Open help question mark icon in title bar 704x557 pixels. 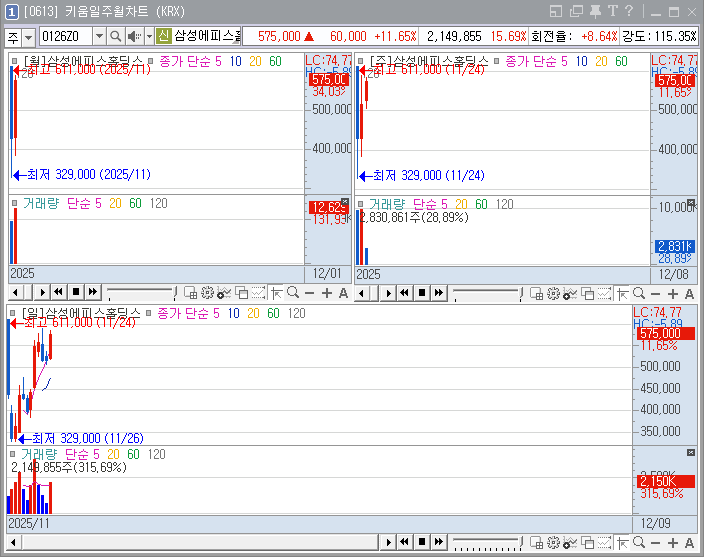[x=629, y=11]
